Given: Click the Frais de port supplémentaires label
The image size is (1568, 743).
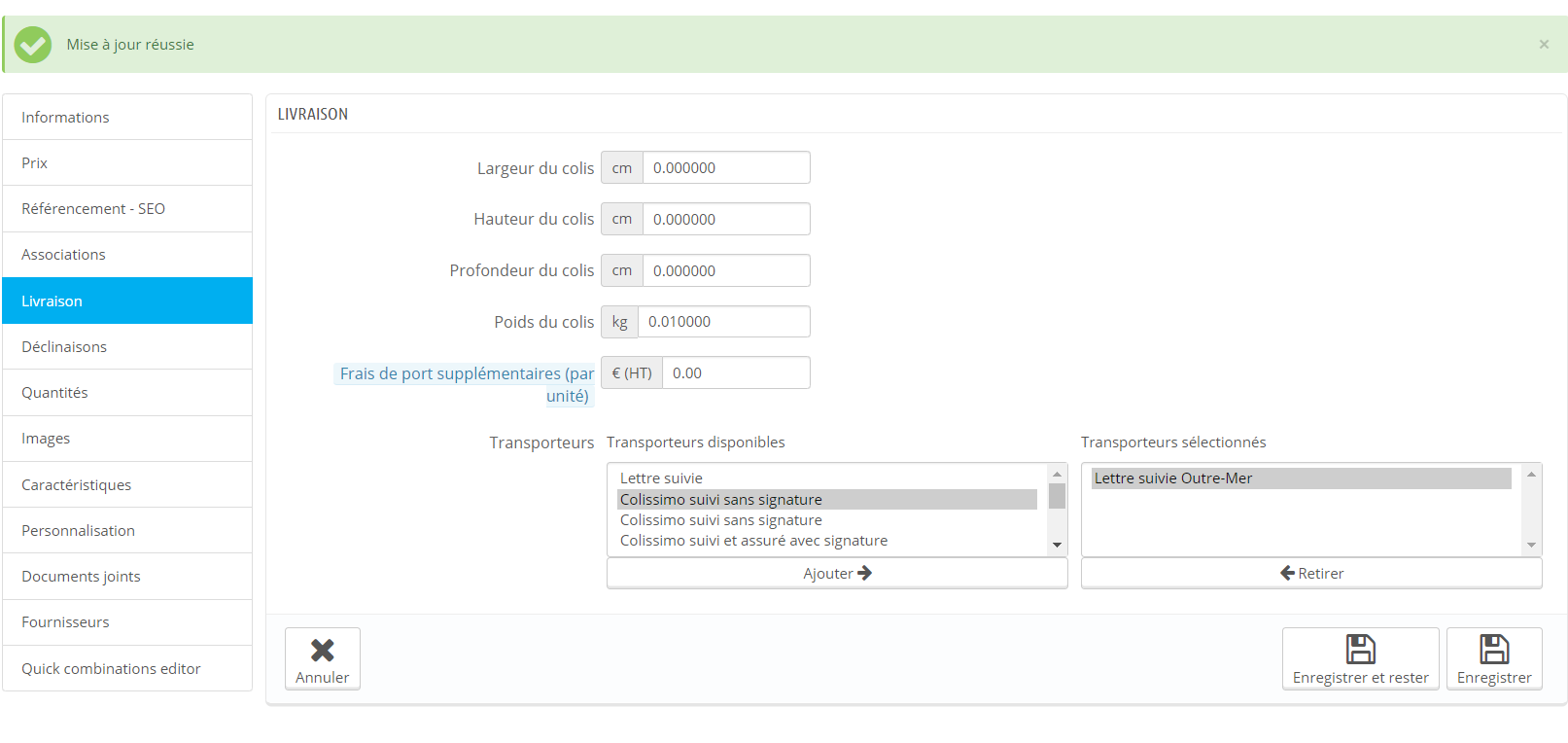Looking at the screenshot, I should point(466,384).
